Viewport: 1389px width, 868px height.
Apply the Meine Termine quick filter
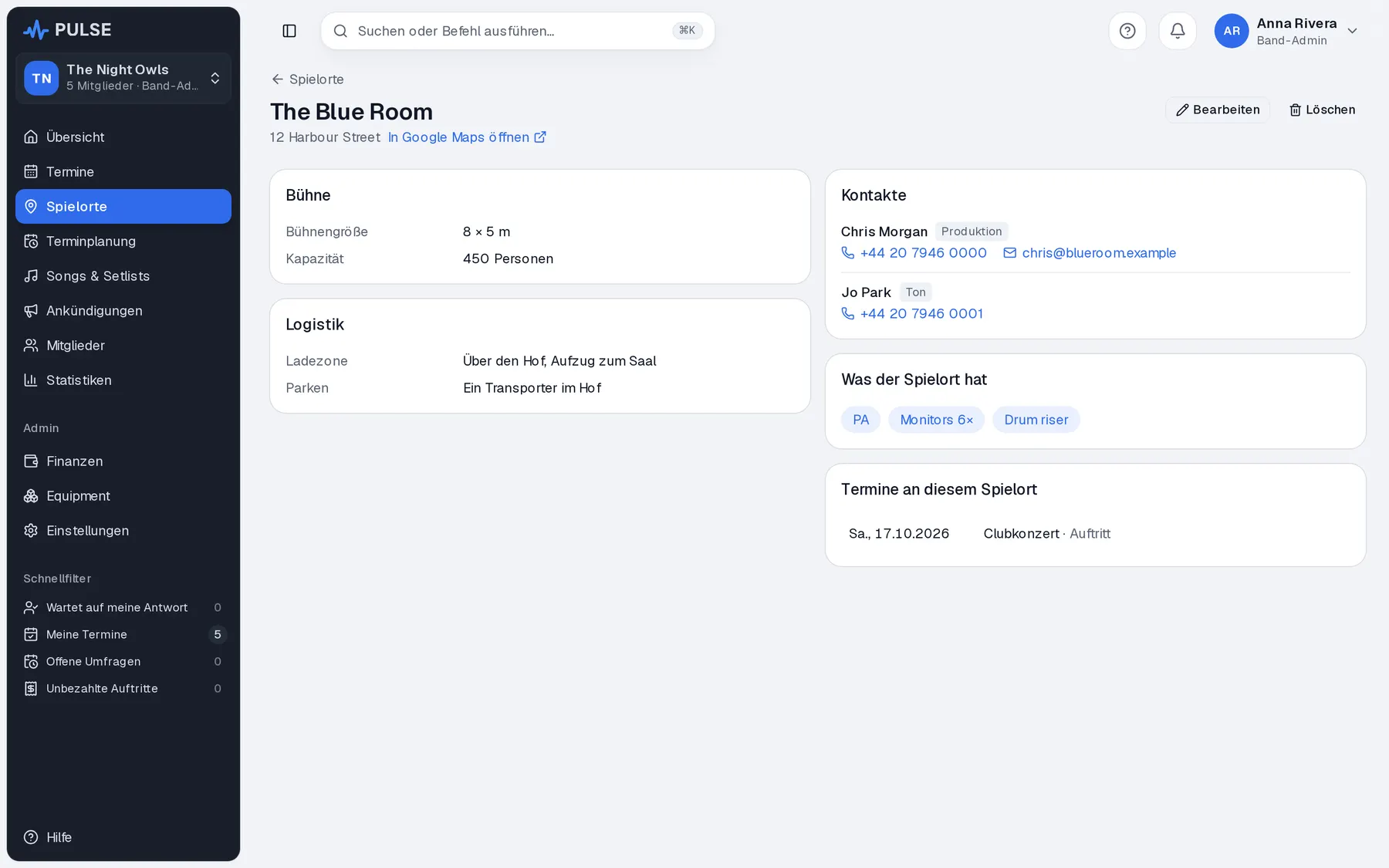click(x=123, y=635)
